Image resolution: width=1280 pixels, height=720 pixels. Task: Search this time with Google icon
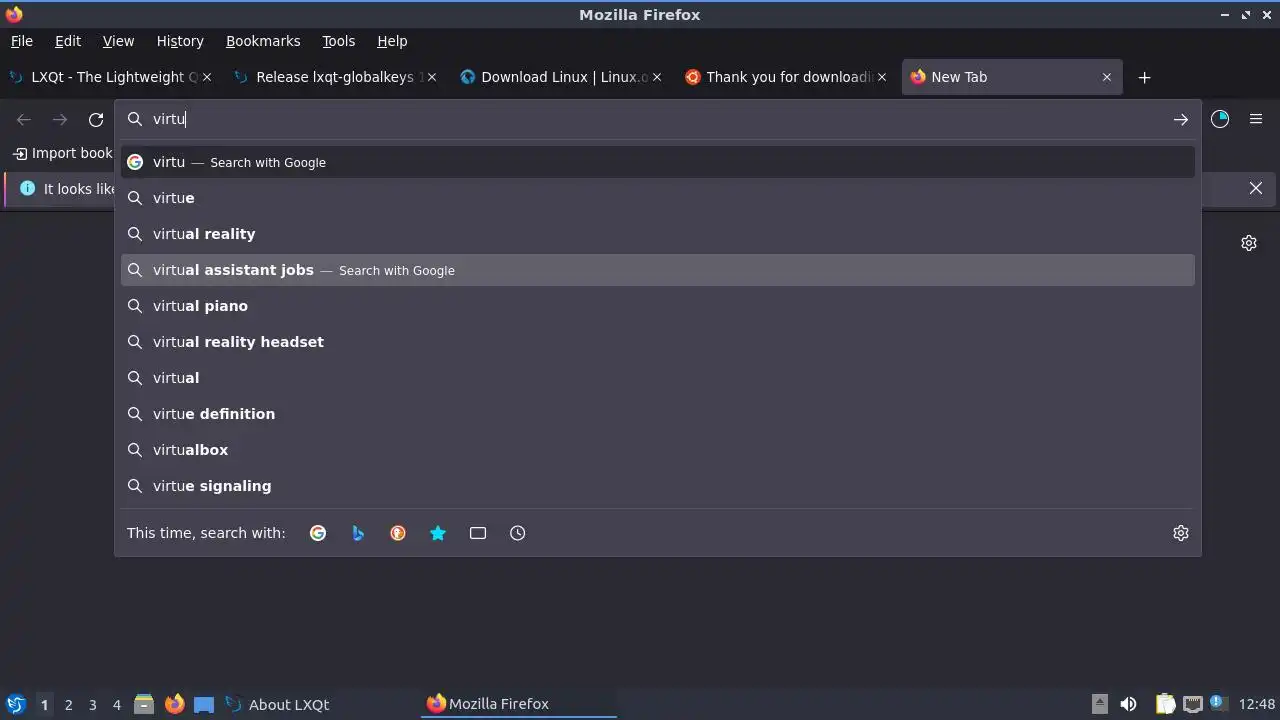click(x=318, y=533)
